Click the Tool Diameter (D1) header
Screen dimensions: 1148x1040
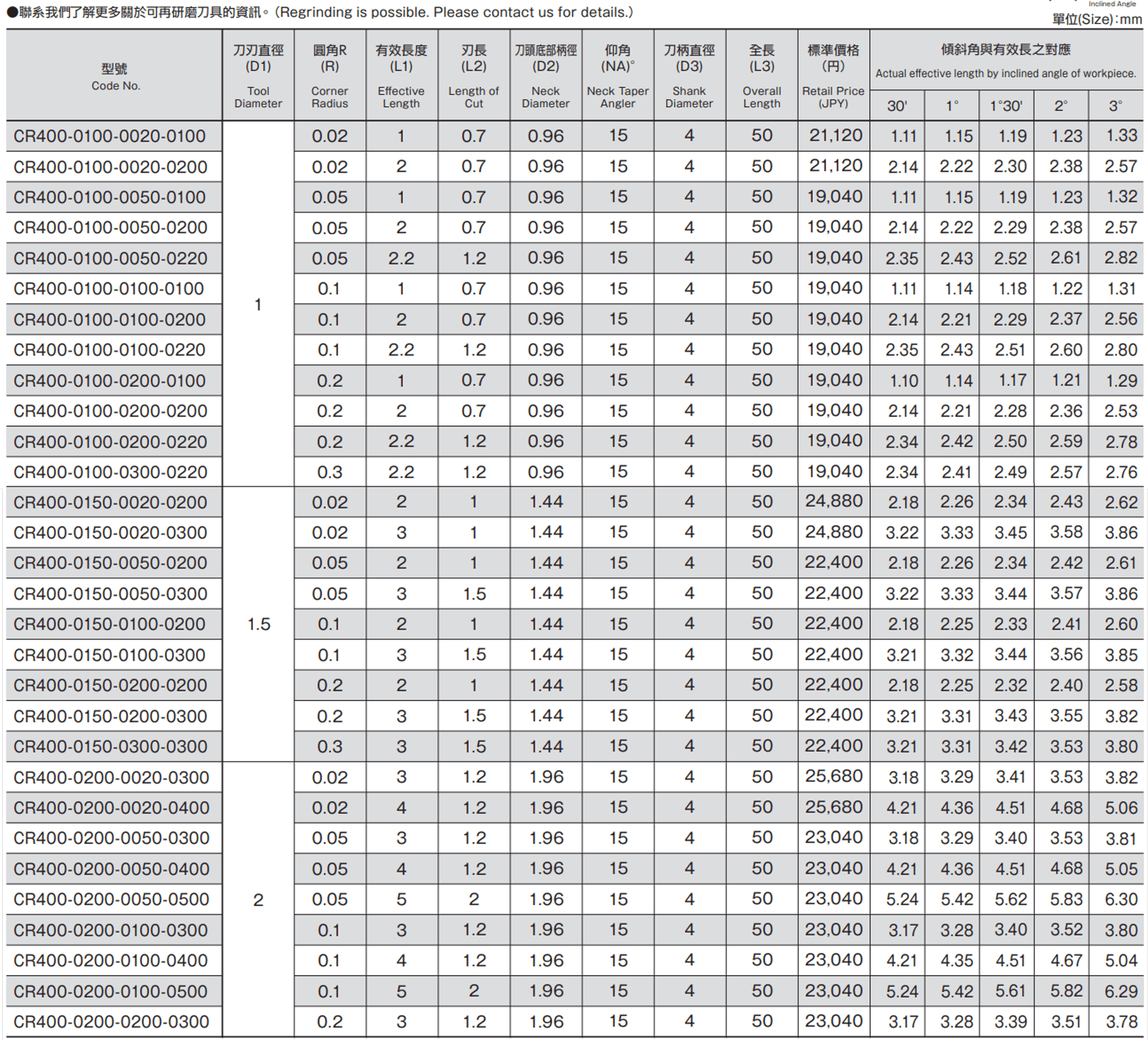click(258, 76)
